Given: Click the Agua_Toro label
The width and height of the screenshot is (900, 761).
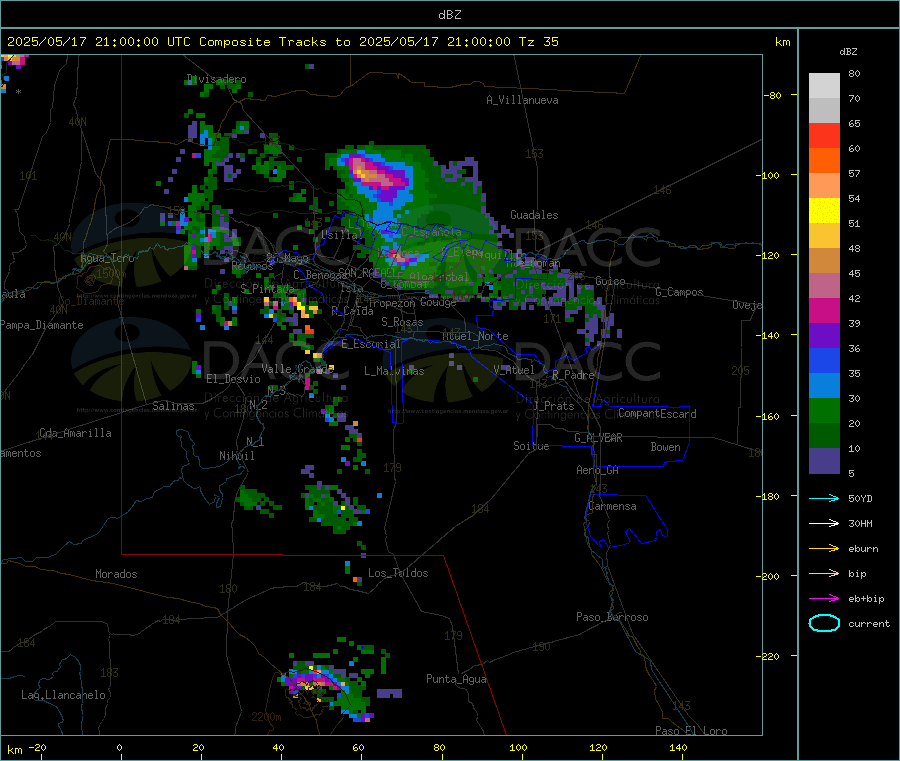Looking at the screenshot, I should [x=107, y=258].
